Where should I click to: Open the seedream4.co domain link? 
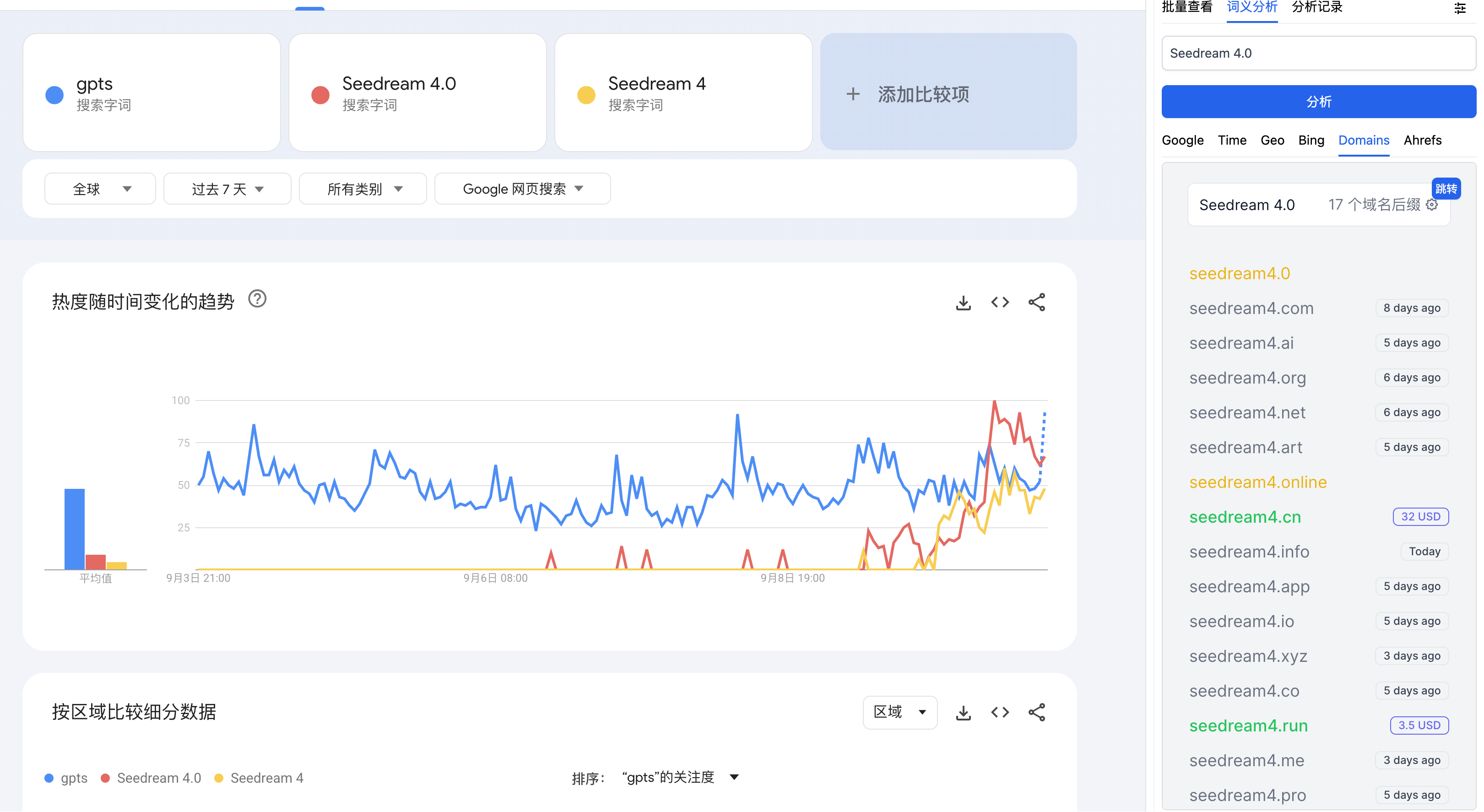tap(1244, 691)
